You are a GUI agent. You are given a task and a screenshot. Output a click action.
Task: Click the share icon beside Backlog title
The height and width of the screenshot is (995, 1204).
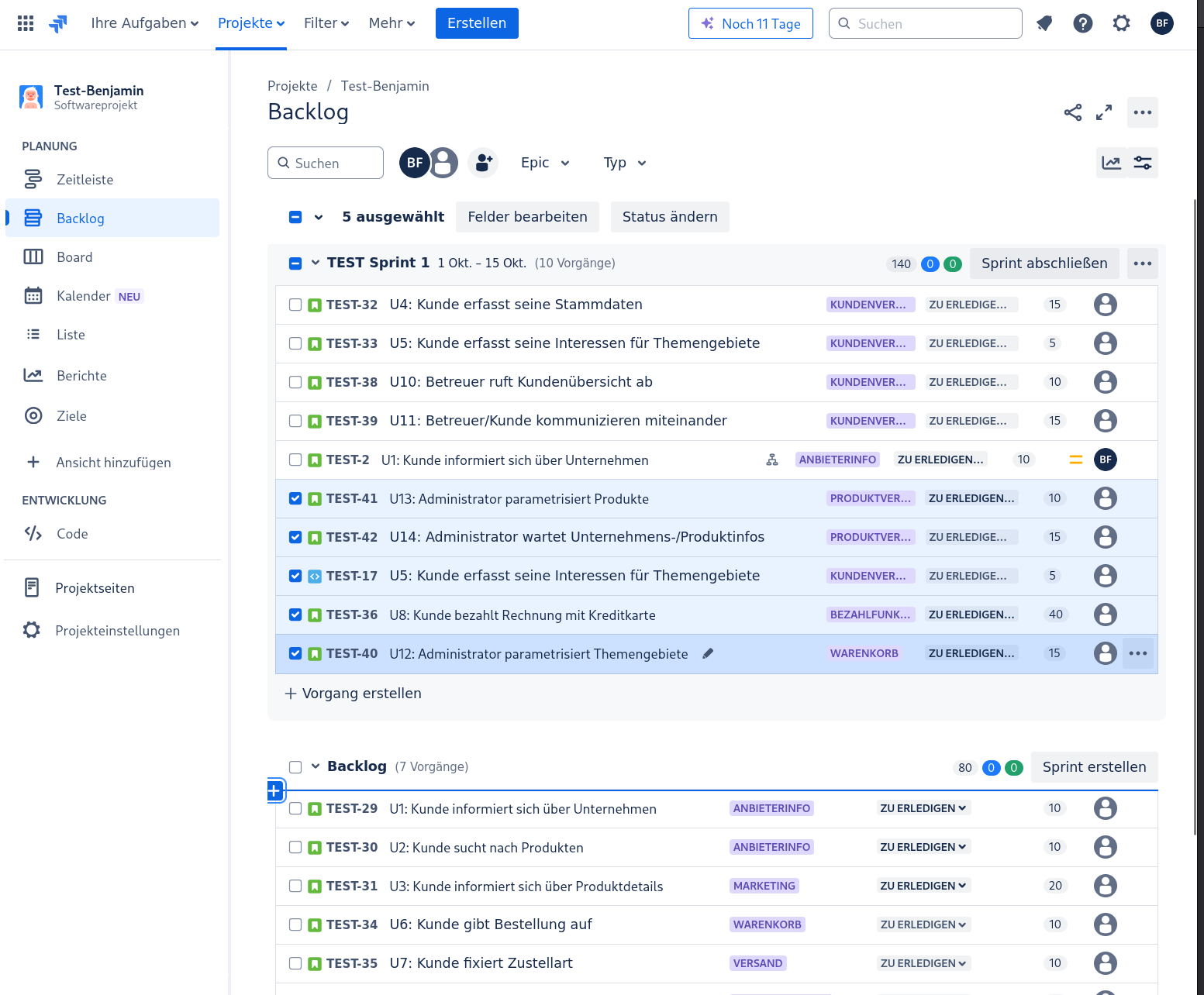pyautogui.click(x=1072, y=112)
